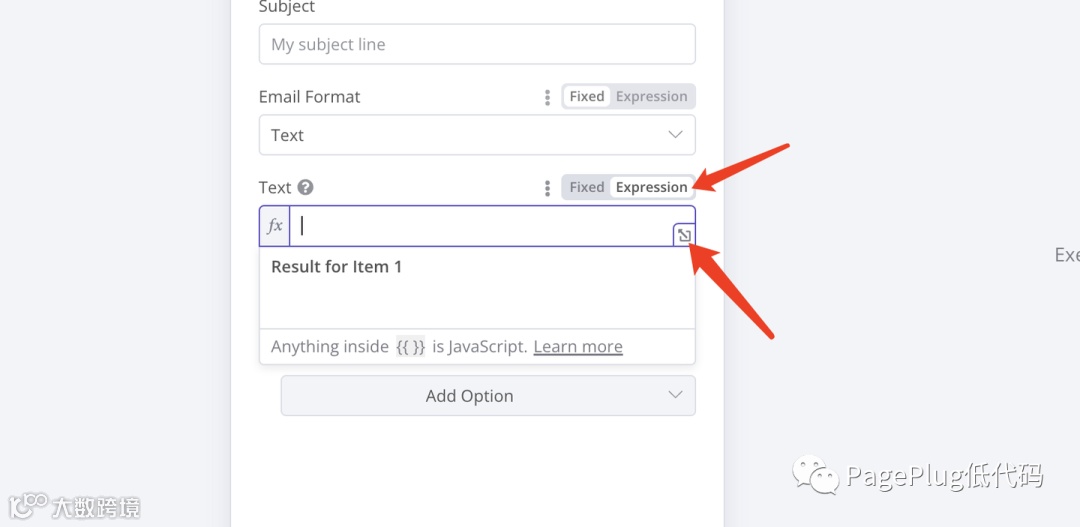Click the WeChat logo near PagePlug watermark
Image resolution: width=1080 pixels, height=527 pixels.
point(816,475)
